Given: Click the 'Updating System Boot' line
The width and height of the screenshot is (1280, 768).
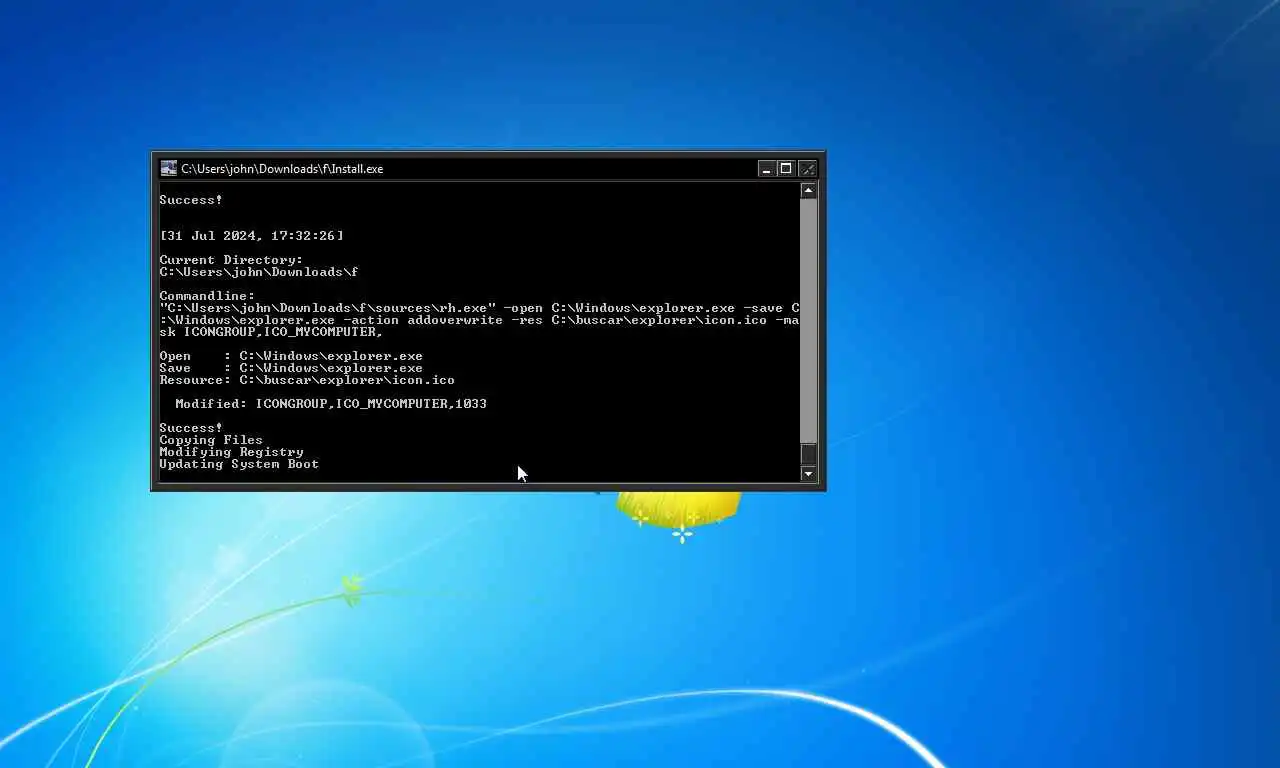Looking at the screenshot, I should 239,464.
